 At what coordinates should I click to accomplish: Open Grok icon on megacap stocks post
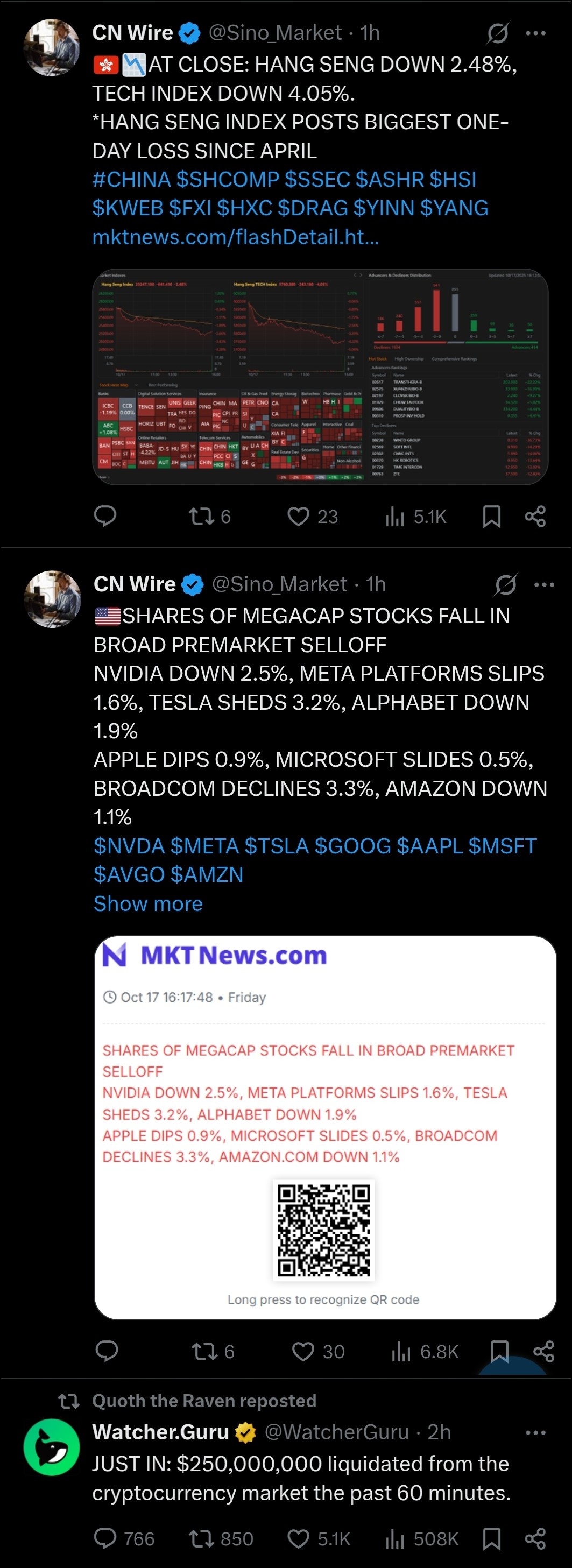(x=506, y=585)
